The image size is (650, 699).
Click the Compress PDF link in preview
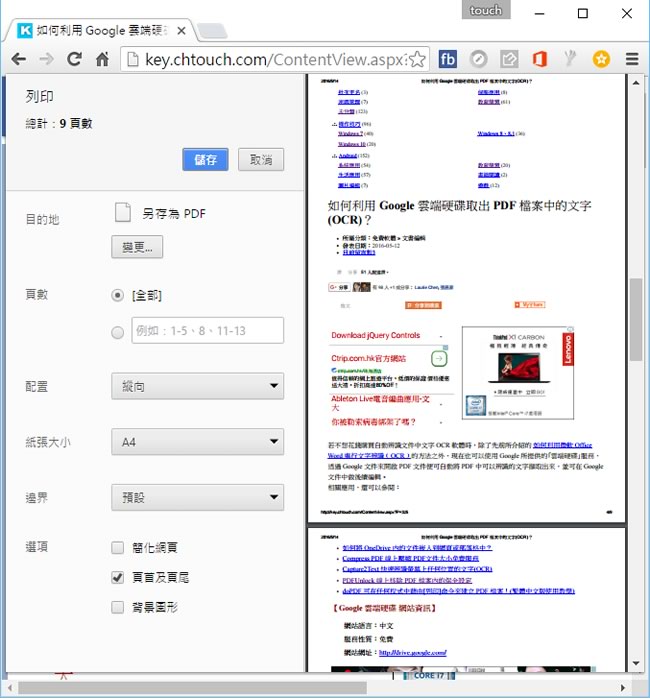(411, 558)
